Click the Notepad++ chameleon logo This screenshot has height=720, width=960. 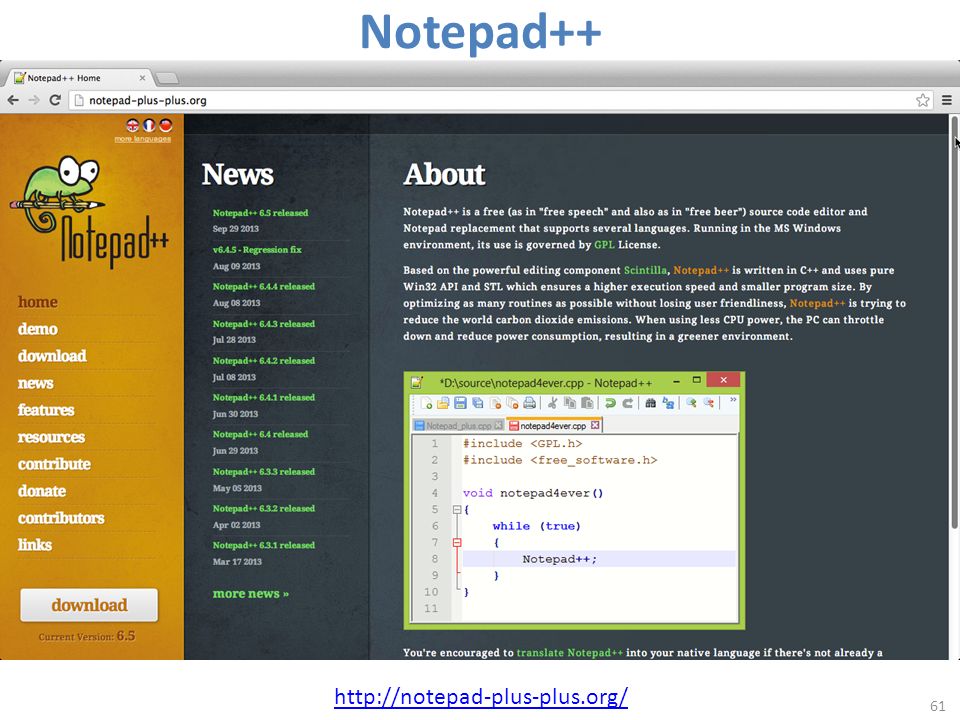[x=89, y=211]
